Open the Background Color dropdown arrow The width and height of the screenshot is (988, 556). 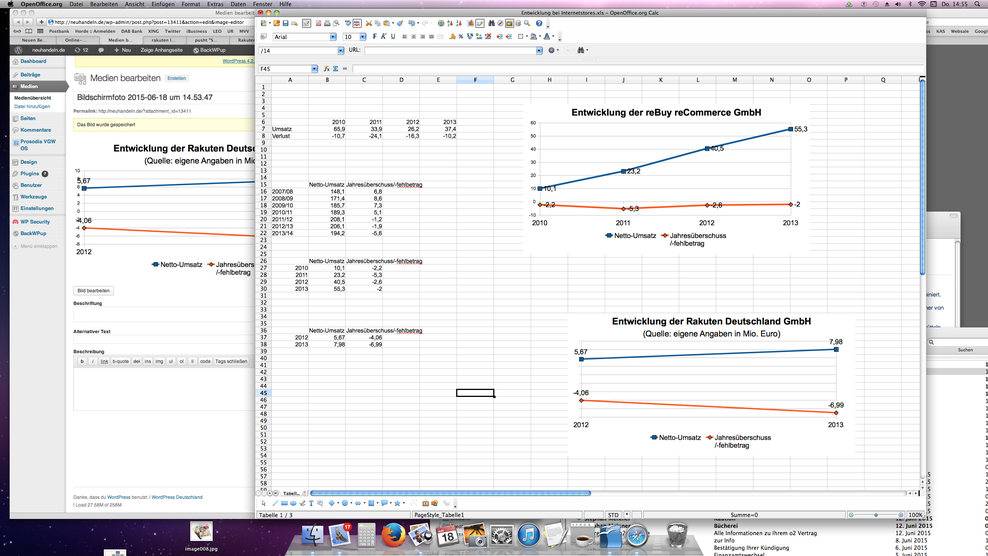point(540,37)
